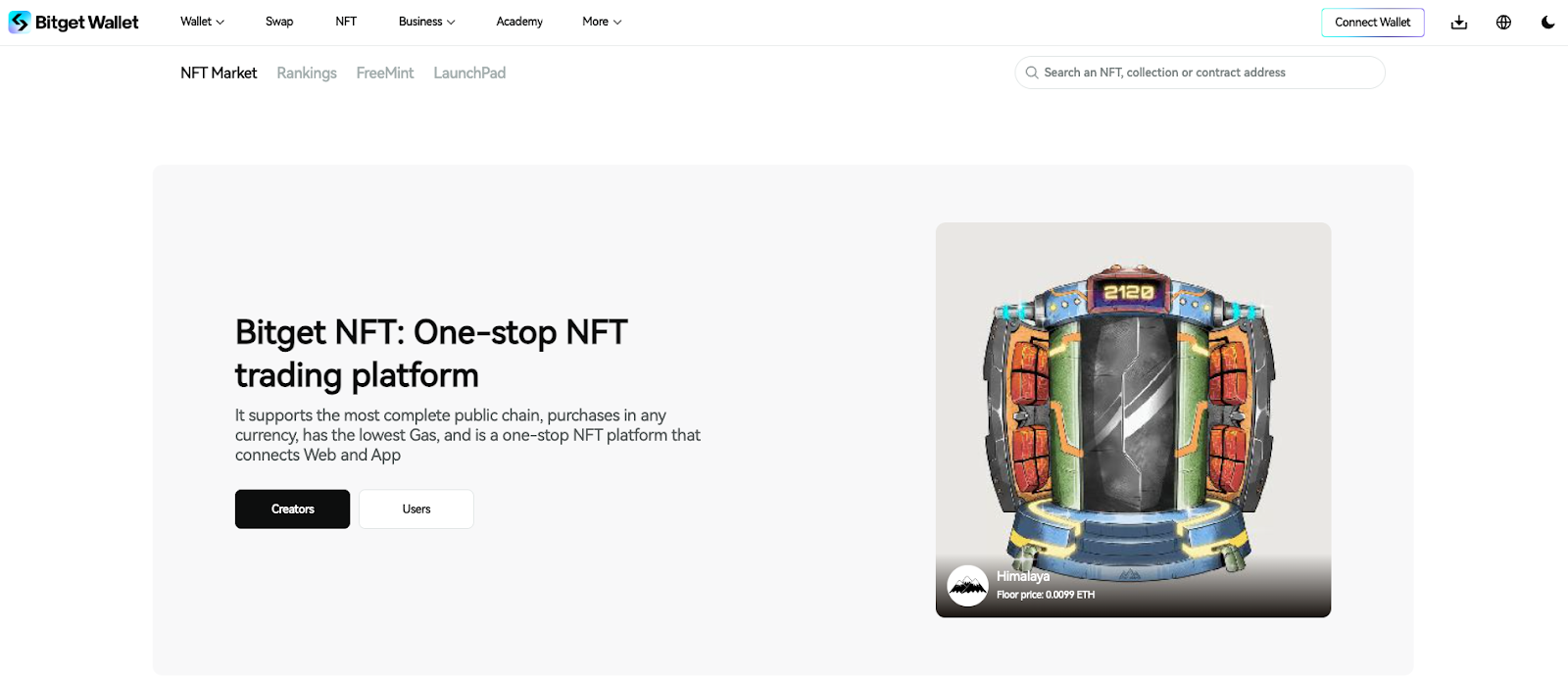Switch to the NFT Market tab
Screen dimensions: 1568x678
pyautogui.click(x=219, y=73)
